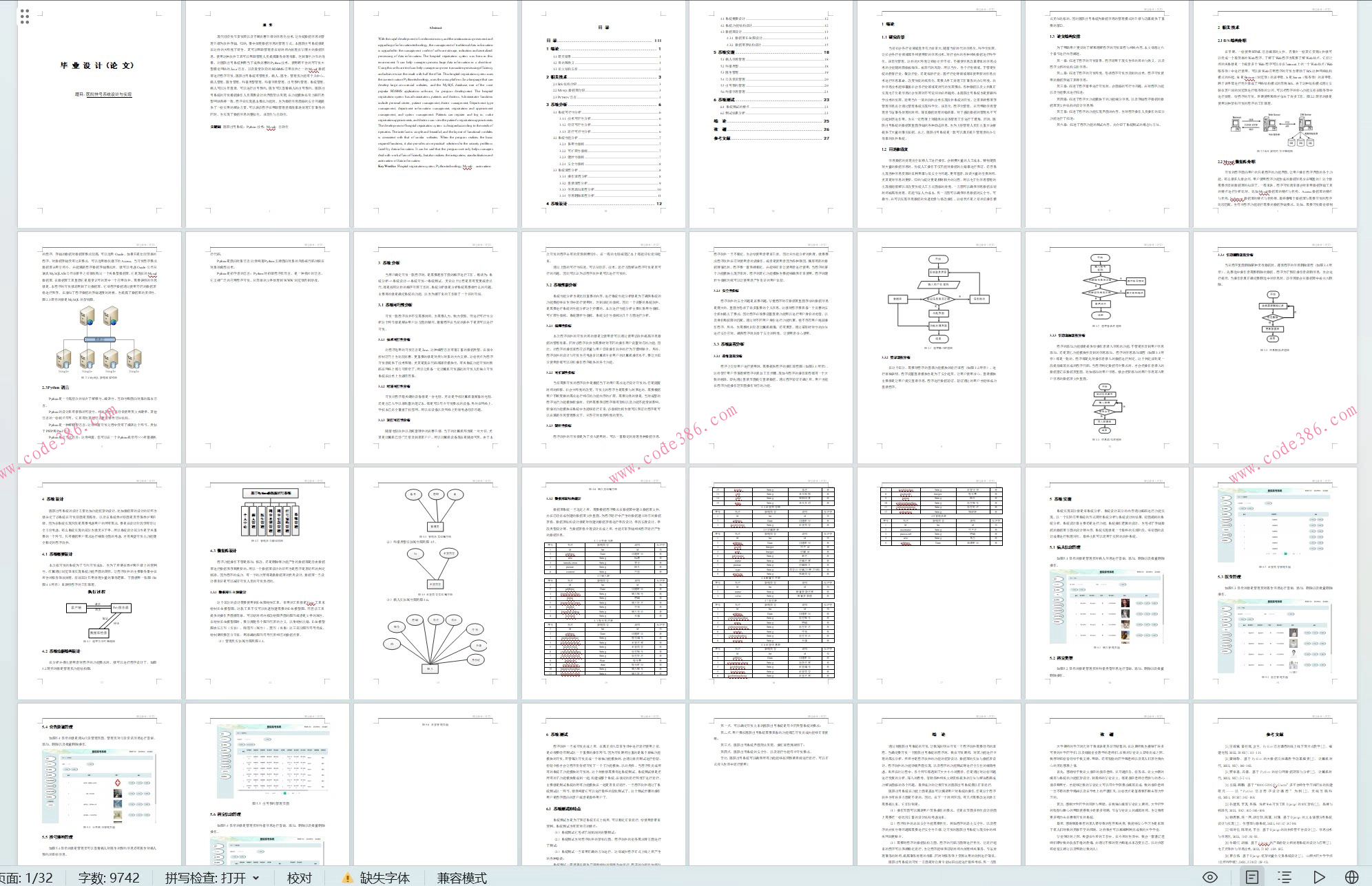This screenshot has height=886, width=1372.
Task: Open the table of contents 目录 page
Action: [603, 114]
